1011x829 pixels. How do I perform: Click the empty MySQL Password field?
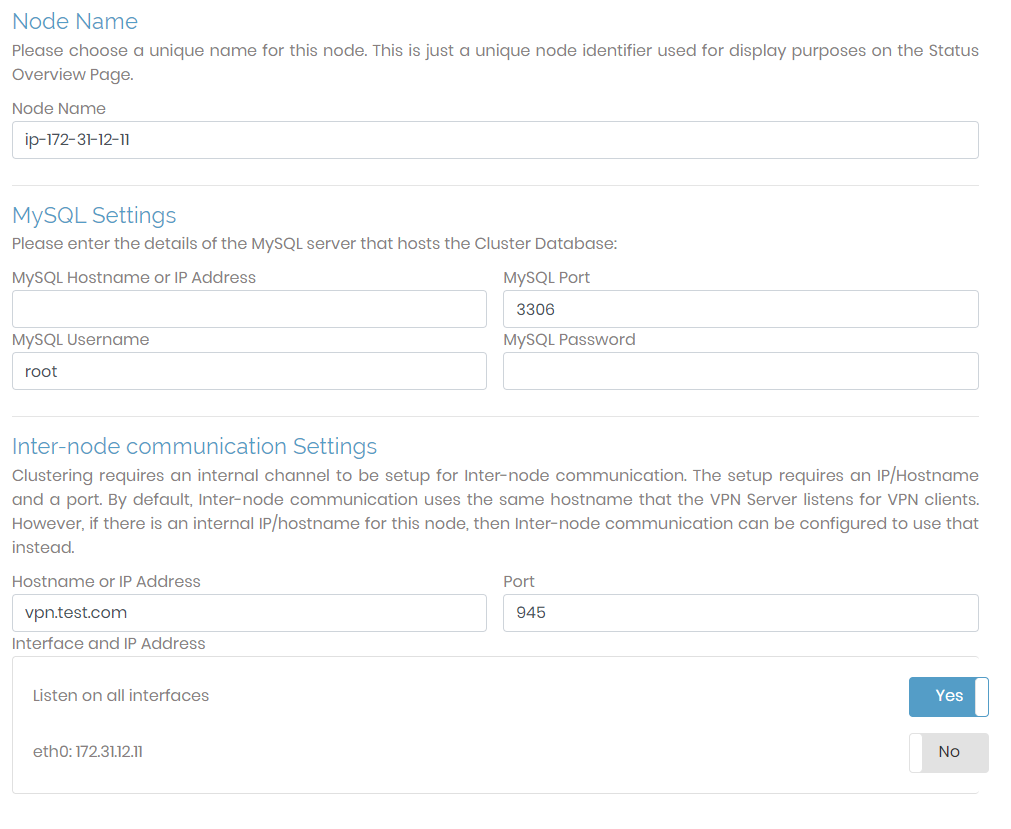click(739, 370)
